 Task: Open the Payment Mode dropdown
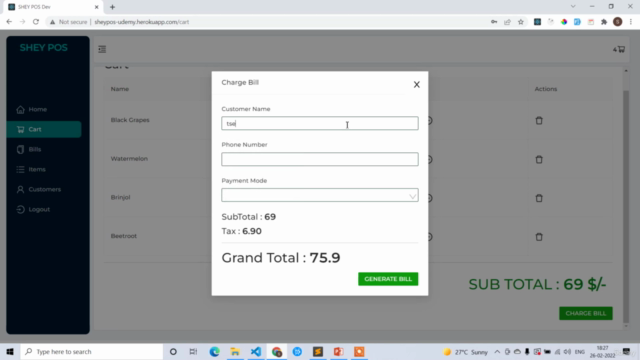click(x=320, y=195)
